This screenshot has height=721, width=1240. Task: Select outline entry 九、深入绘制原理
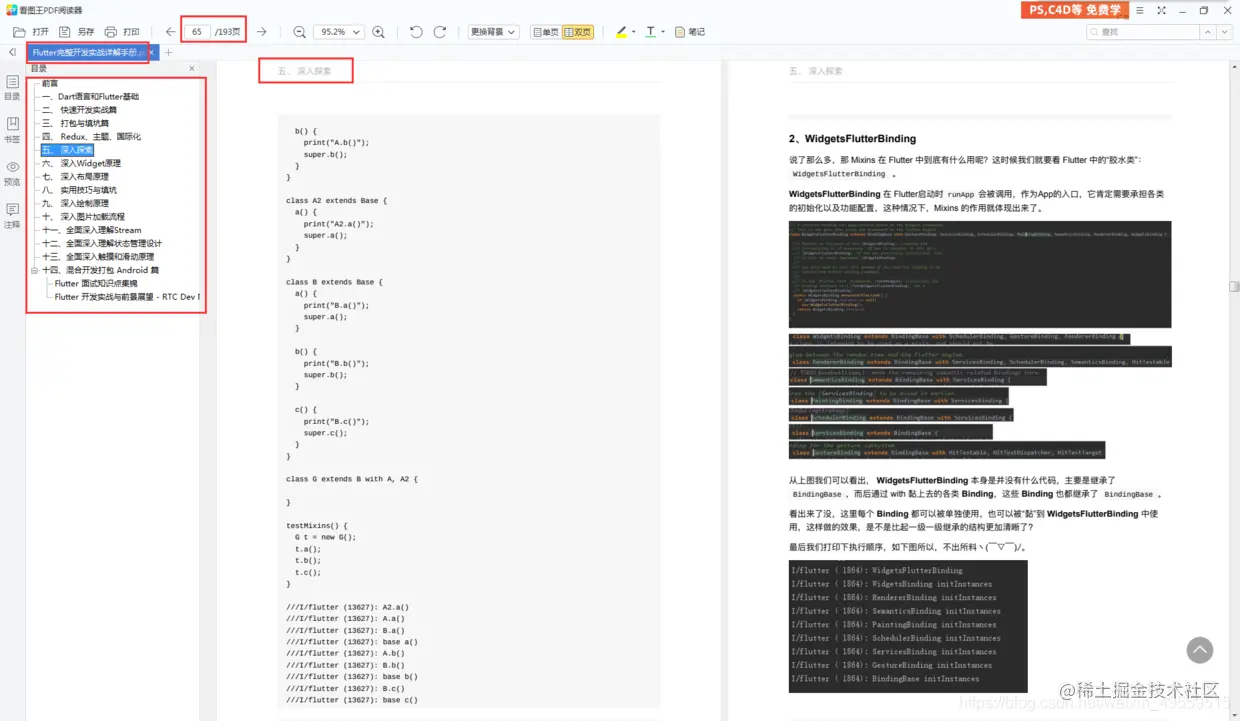pyautogui.click(x=75, y=203)
